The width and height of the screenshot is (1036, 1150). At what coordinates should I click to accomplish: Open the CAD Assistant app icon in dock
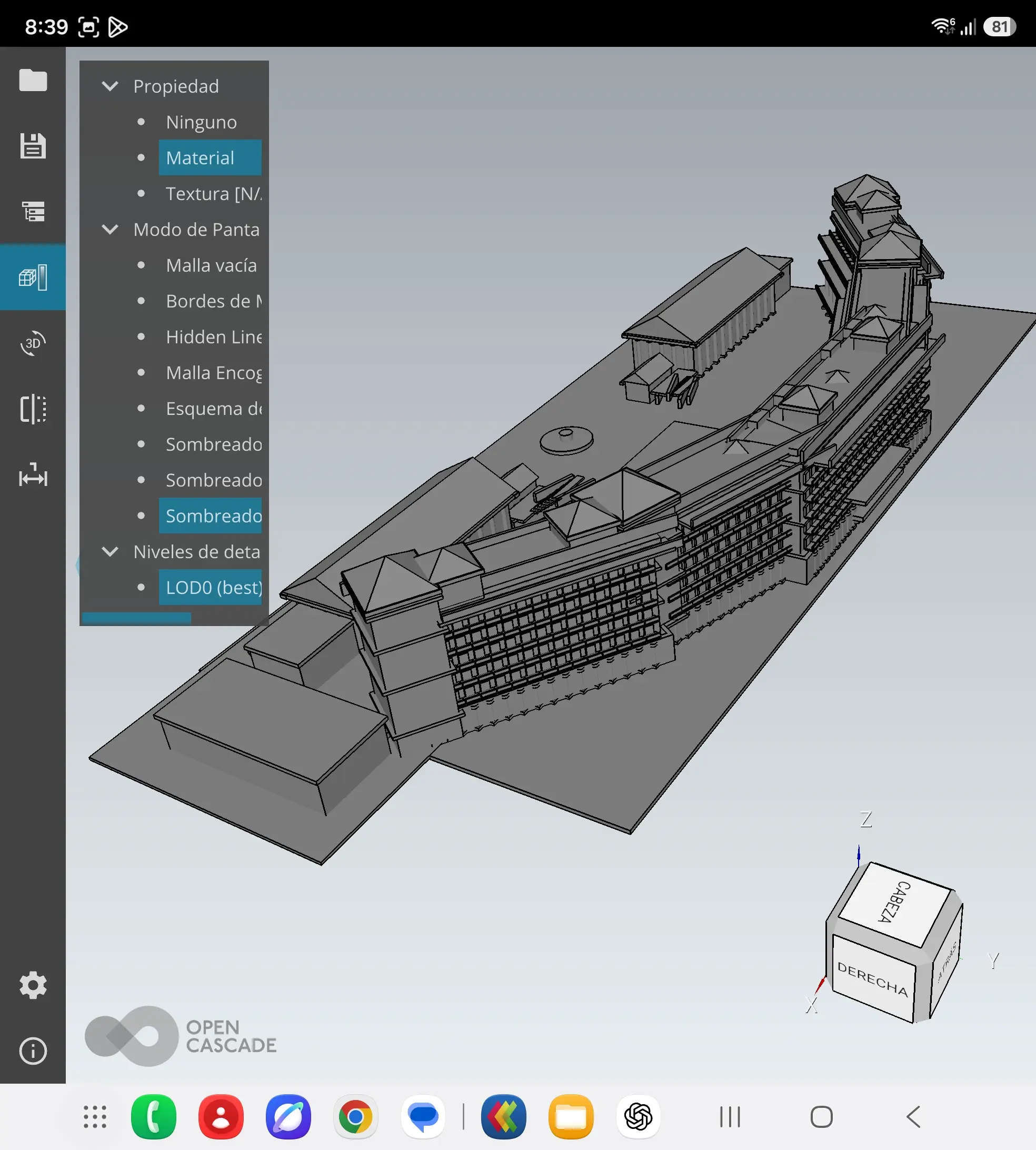click(x=504, y=1116)
